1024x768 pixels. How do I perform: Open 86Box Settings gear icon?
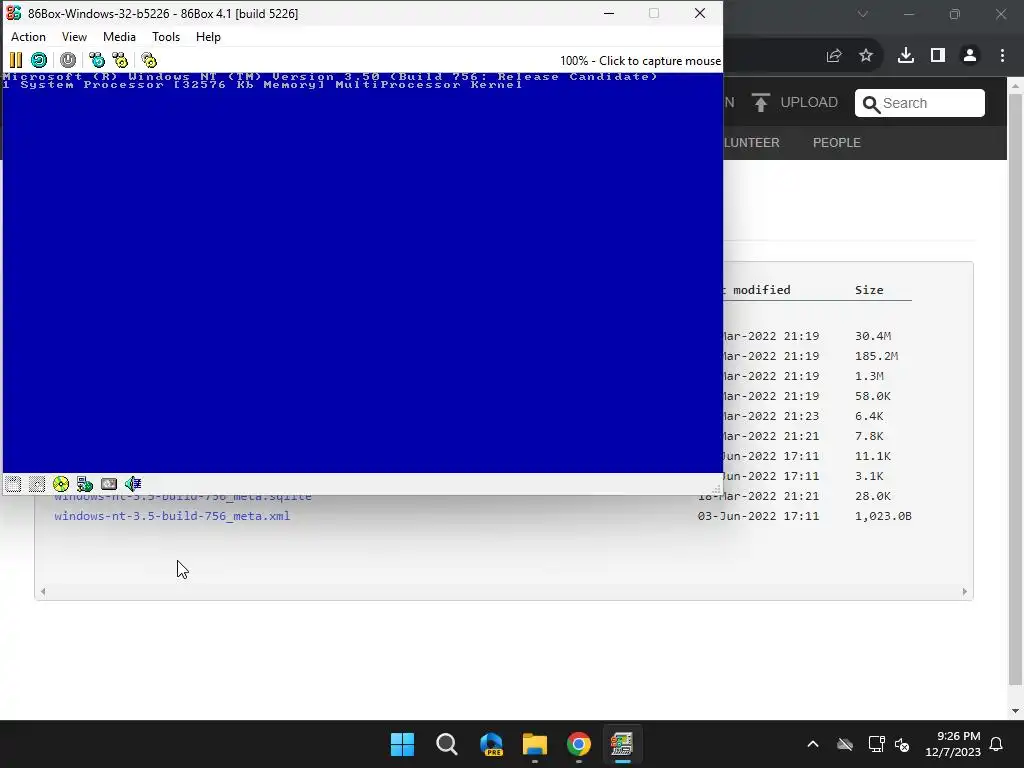pyautogui.click(x=149, y=60)
